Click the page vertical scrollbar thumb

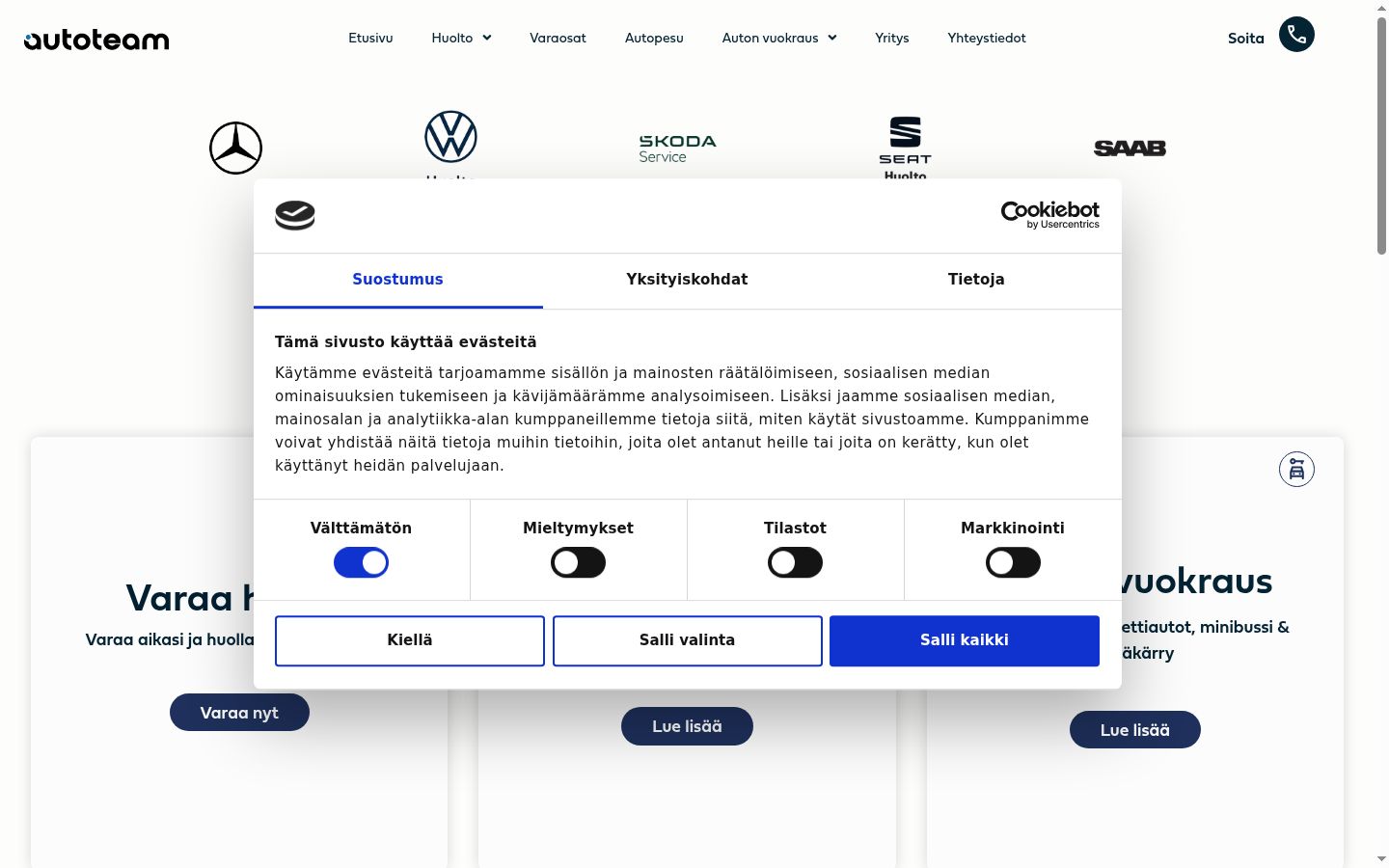pyautogui.click(x=1381, y=135)
